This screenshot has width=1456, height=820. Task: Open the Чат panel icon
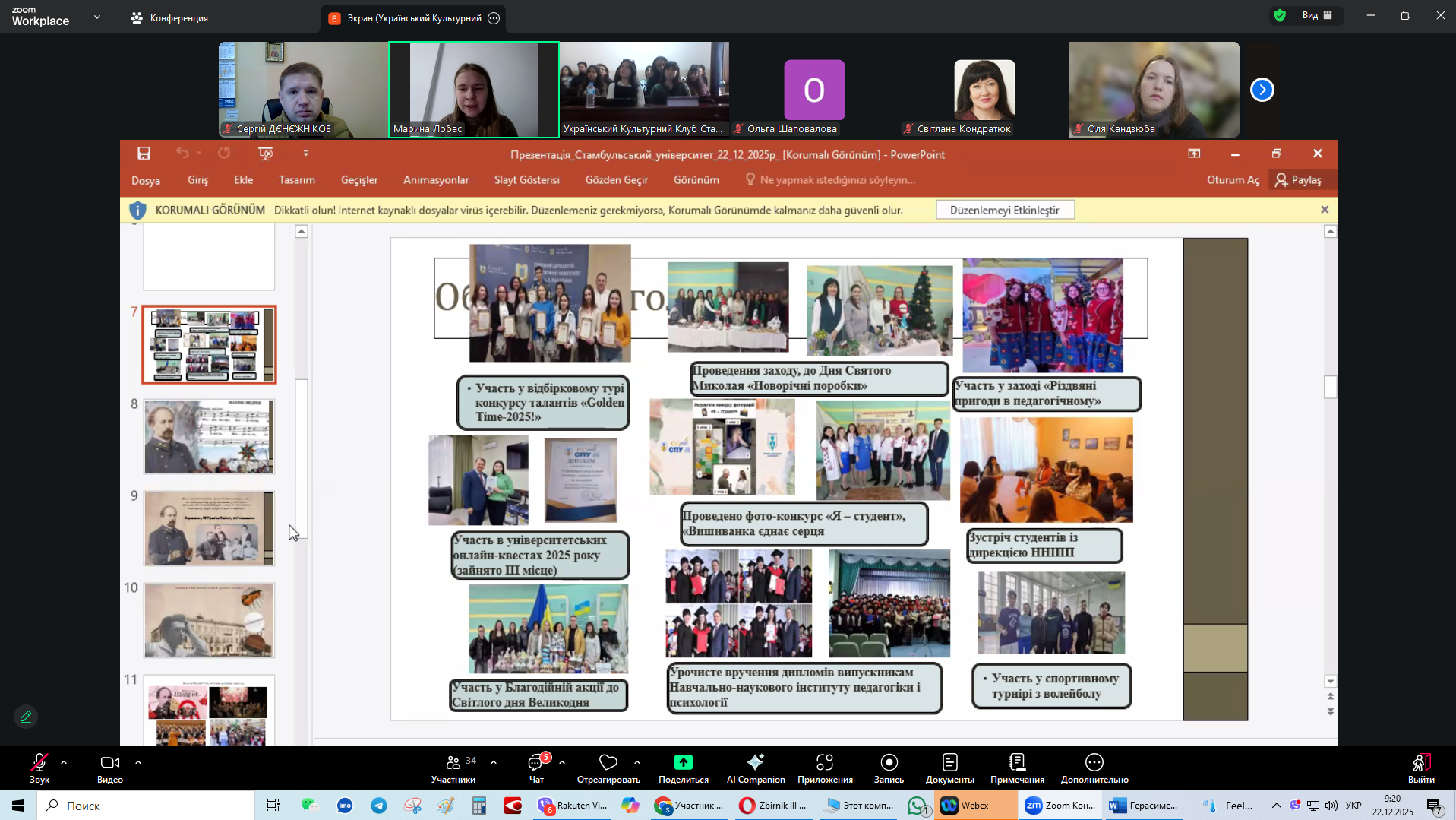point(536,763)
